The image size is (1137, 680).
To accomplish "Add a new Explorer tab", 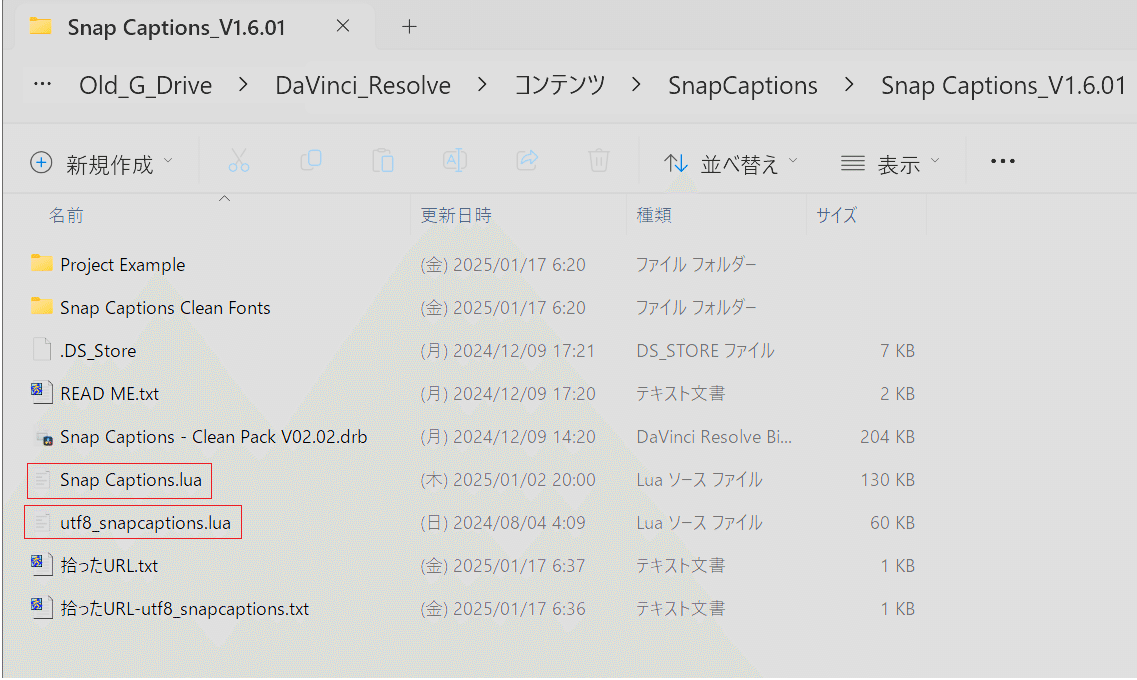I will (x=410, y=27).
